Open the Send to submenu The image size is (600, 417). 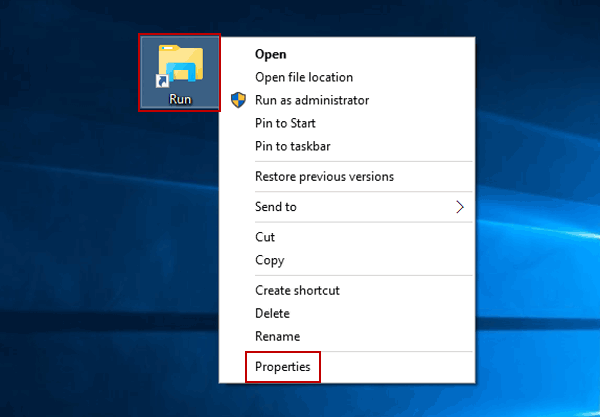pyautogui.click(x=347, y=207)
